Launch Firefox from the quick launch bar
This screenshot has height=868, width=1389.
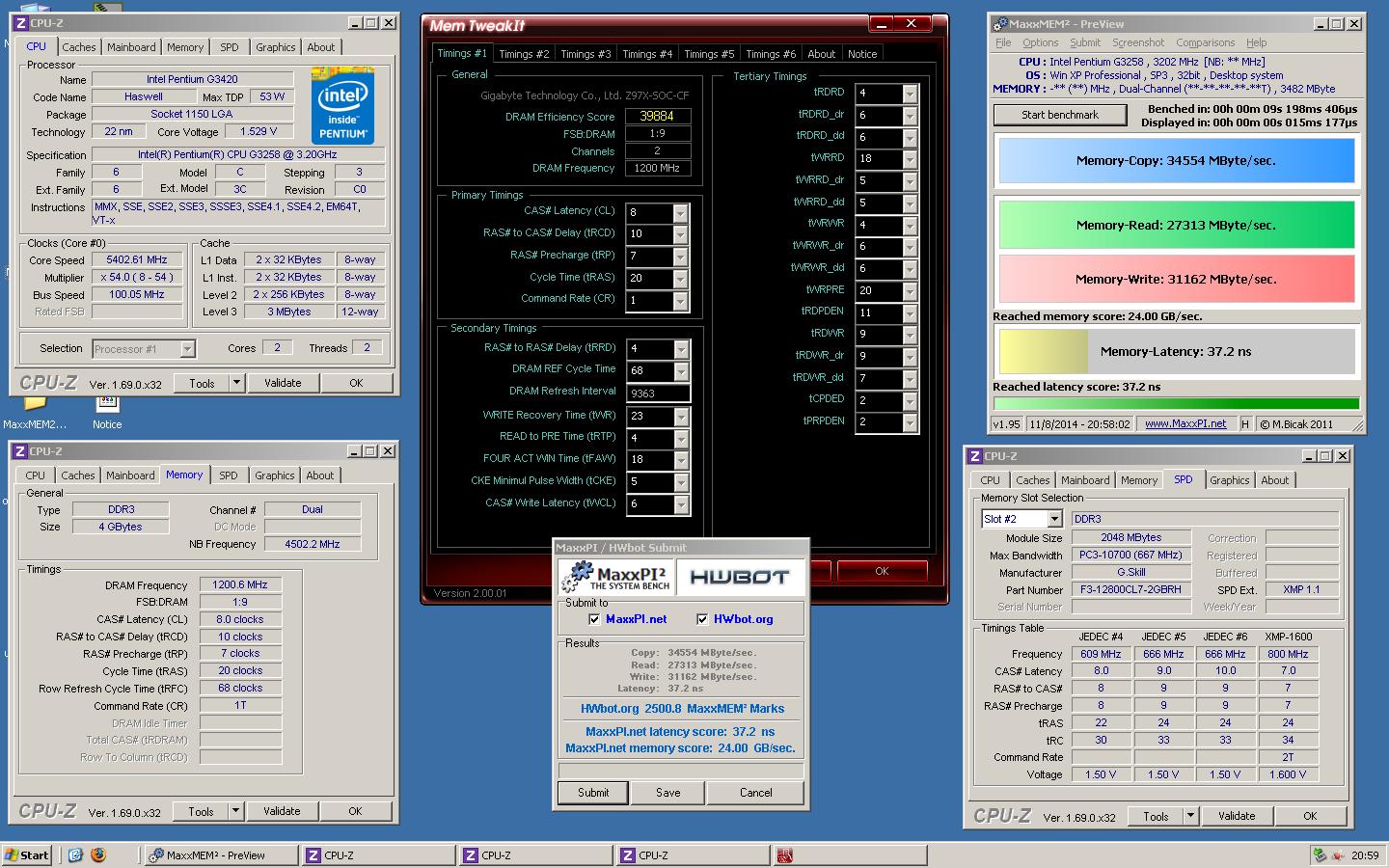pyautogui.click(x=97, y=854)
